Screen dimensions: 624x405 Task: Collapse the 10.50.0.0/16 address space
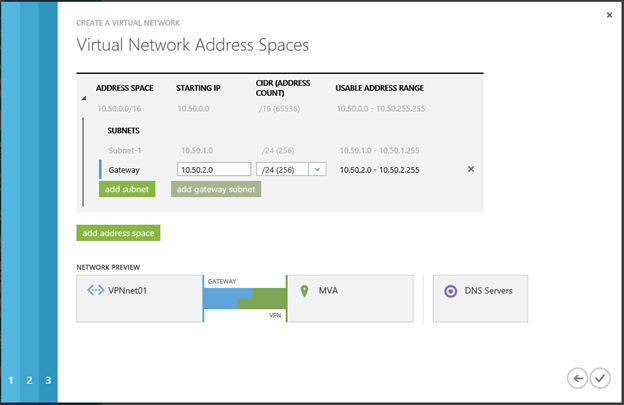(x=84, y=97)
